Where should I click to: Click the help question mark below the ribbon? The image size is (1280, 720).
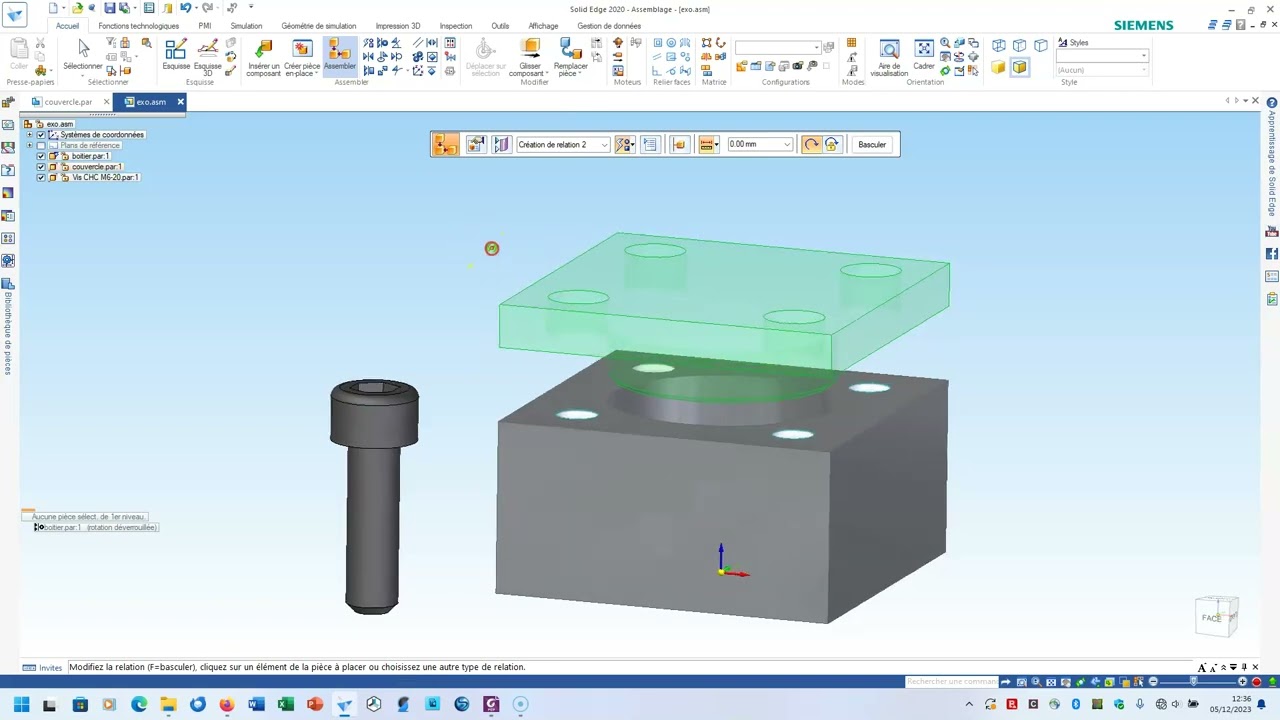(1272, 102)
